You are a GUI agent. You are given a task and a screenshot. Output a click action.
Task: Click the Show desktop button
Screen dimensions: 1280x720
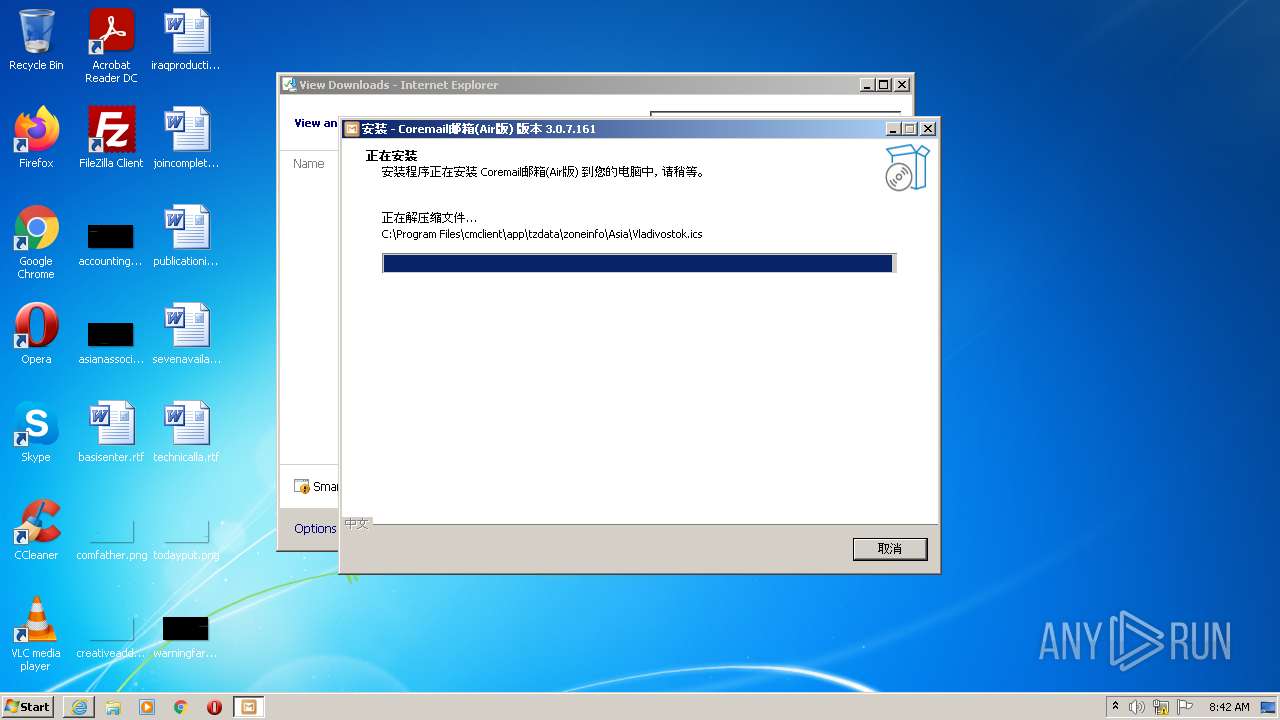pyautogui.click(x=1270, y=707)
